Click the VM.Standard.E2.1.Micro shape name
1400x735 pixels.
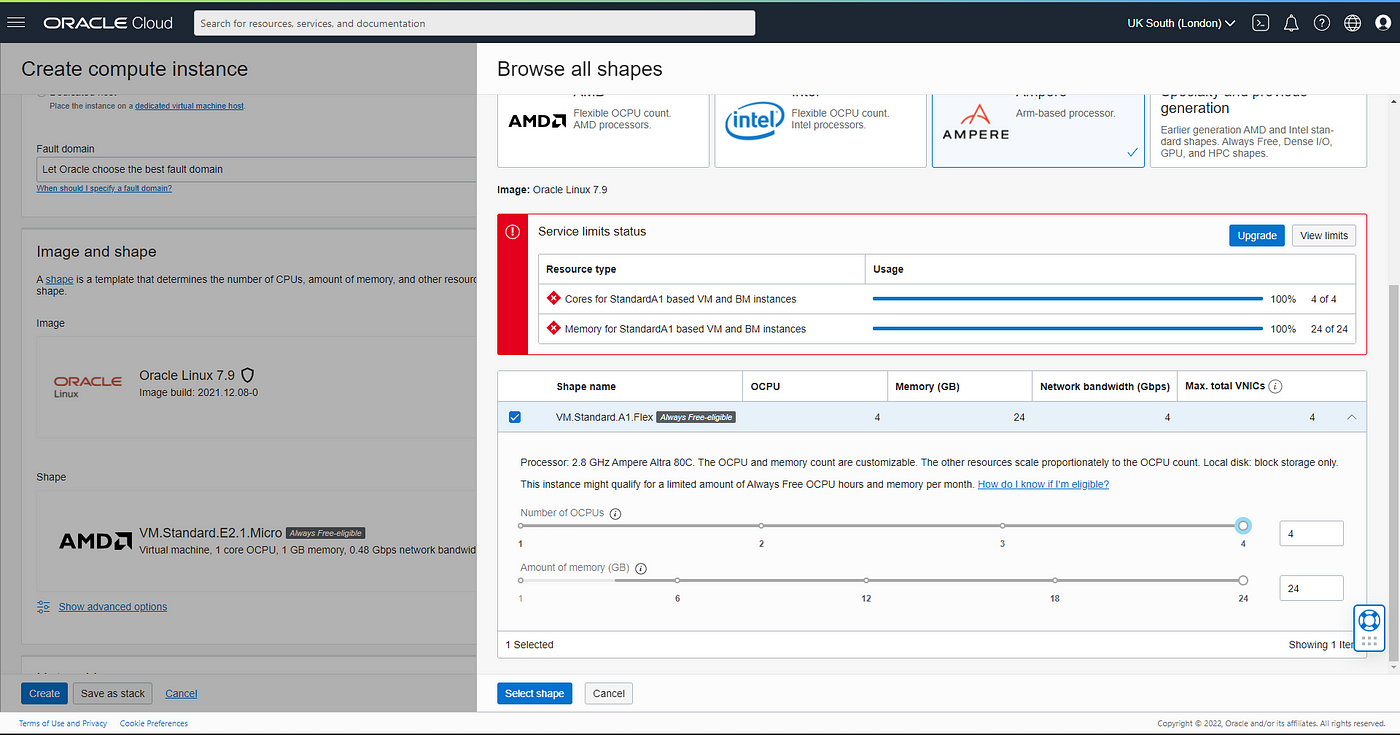pos(210,533)
